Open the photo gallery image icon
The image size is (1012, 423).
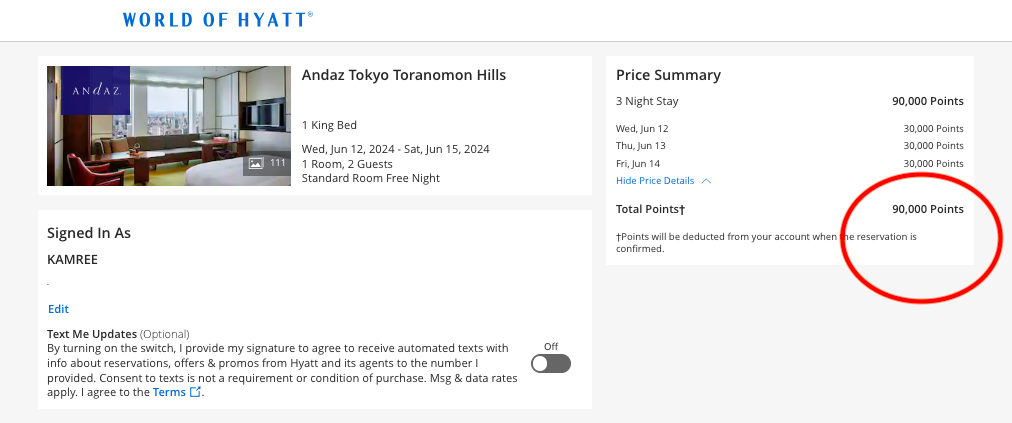(256, 163)
